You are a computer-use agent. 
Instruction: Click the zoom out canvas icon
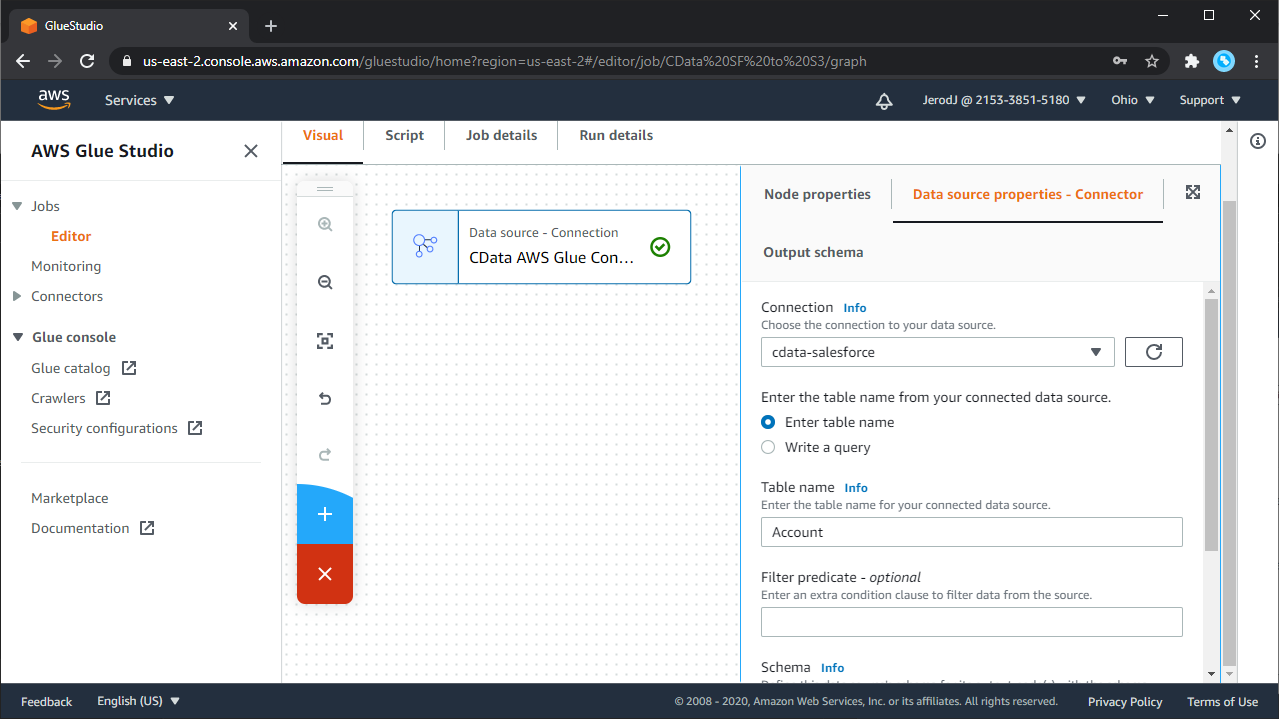pos(325,283)
